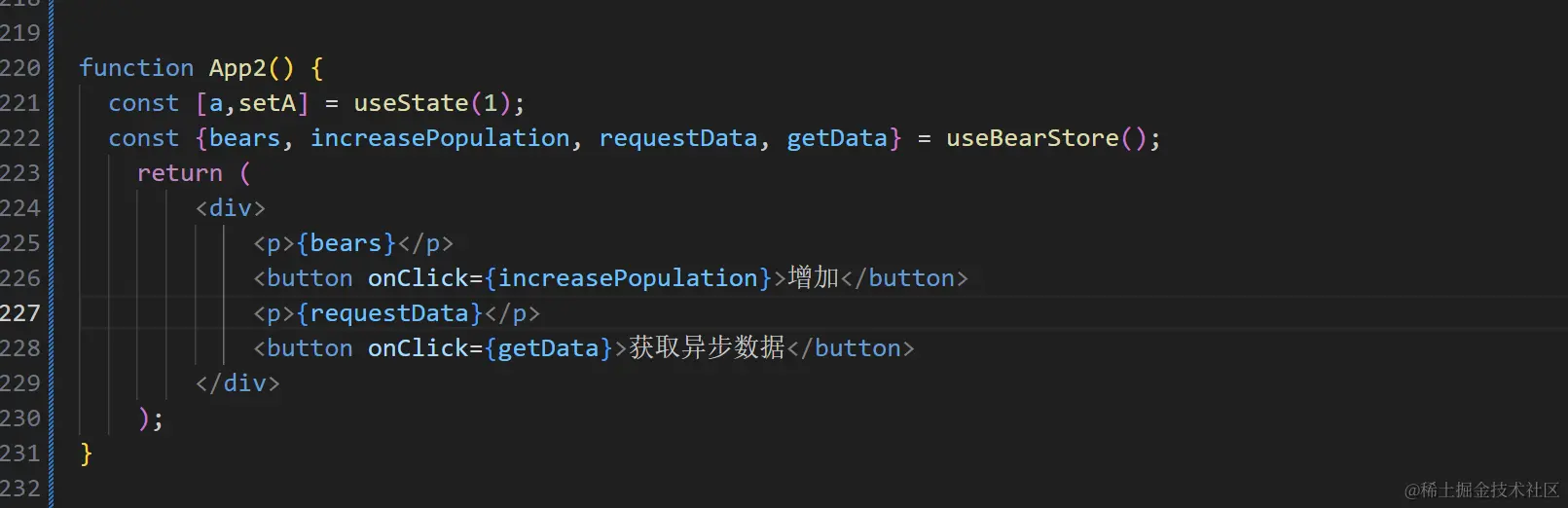The image size is (1568, 508).
Task: Click the closing div tag on line 229
Action: 237,383
